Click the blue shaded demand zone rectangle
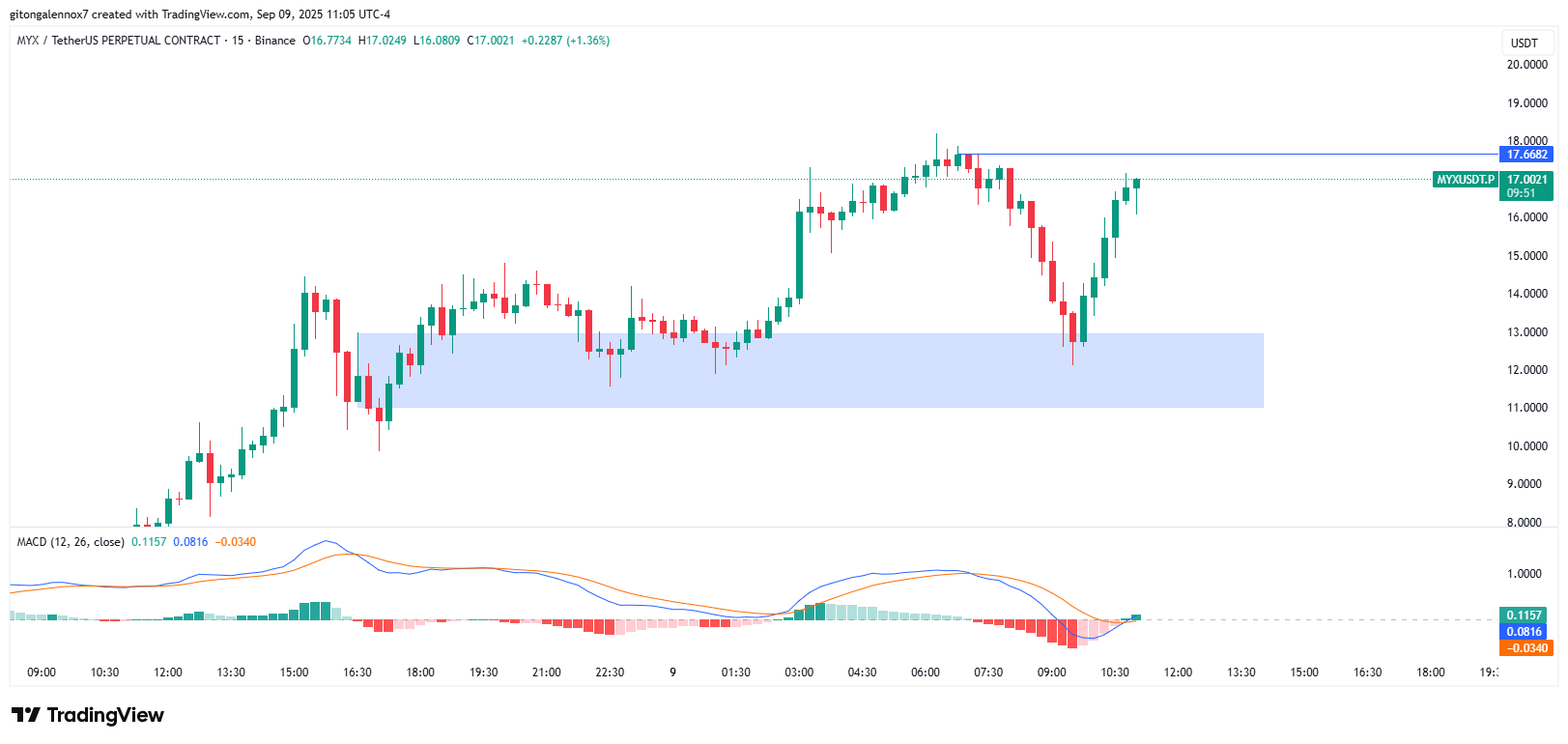1568x744 pixels. 810,370
